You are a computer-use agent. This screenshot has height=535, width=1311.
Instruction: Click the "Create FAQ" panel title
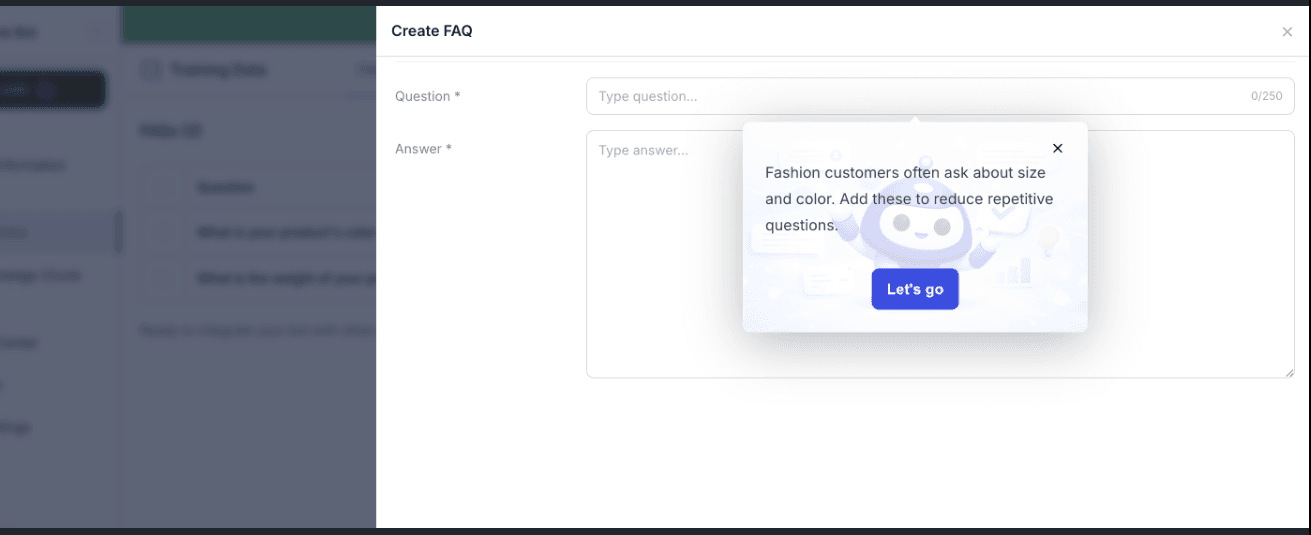point(431,31)
